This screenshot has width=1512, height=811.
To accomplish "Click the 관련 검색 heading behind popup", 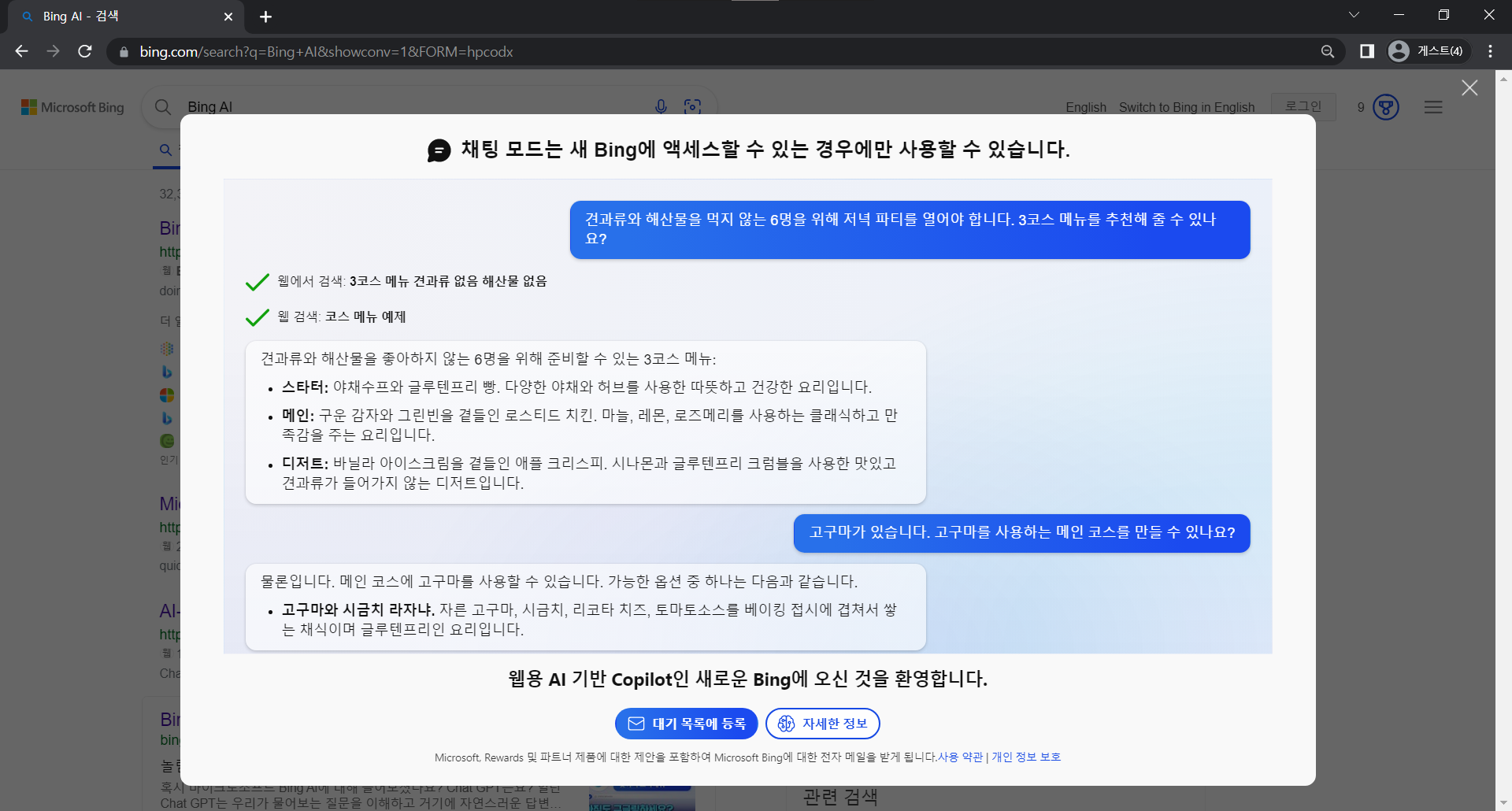I will coord(839,797).
